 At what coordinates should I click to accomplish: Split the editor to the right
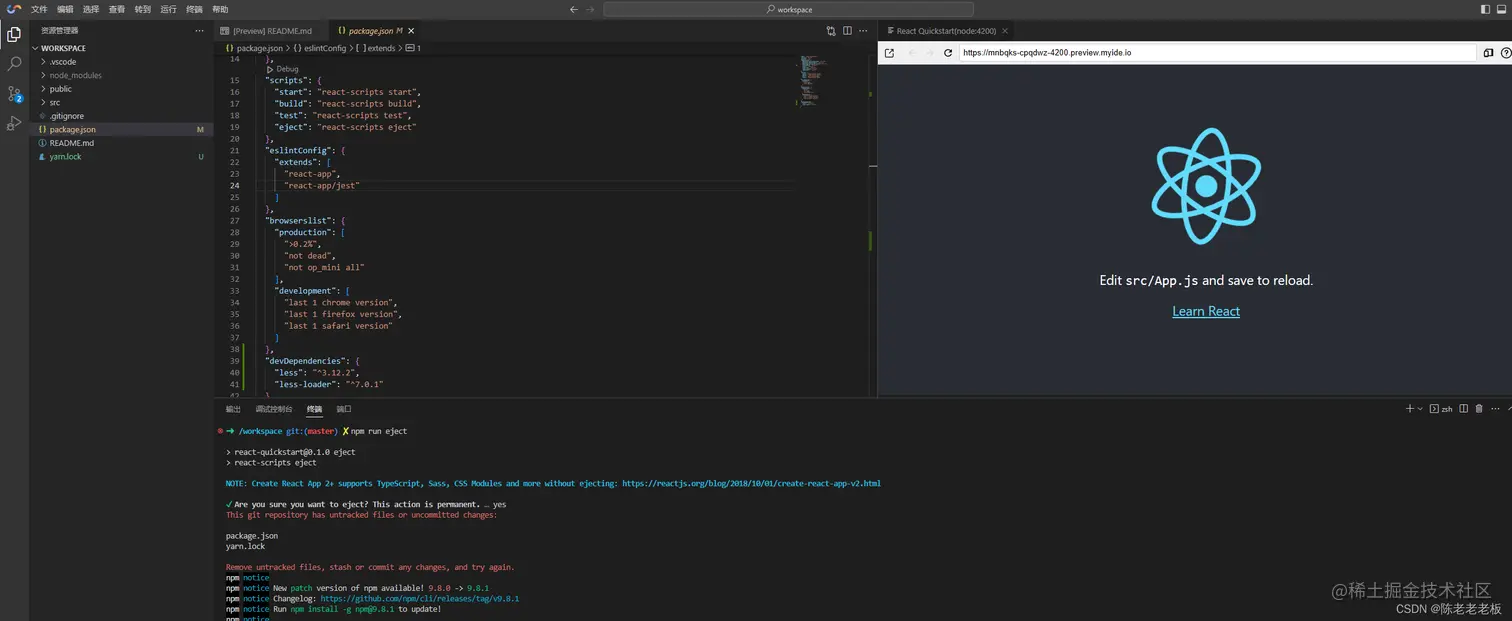tap(847, 31)
